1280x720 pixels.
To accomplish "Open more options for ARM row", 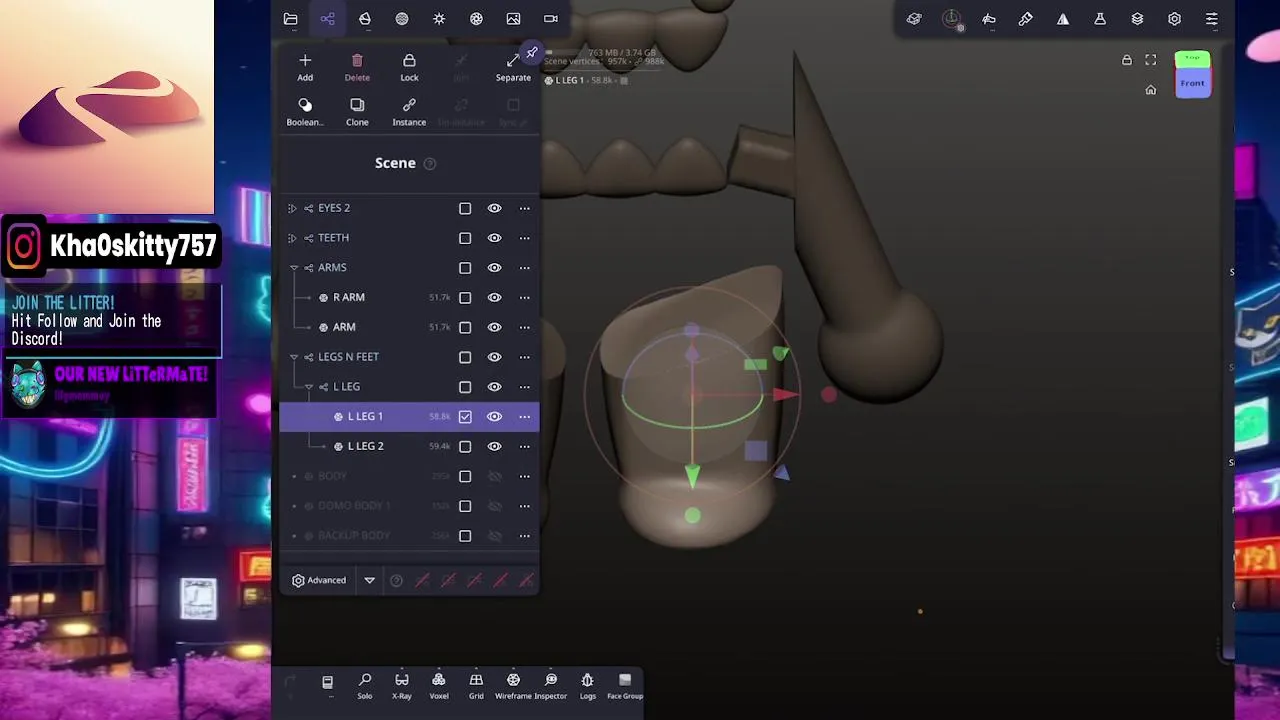I will click(x=524, y=327).
